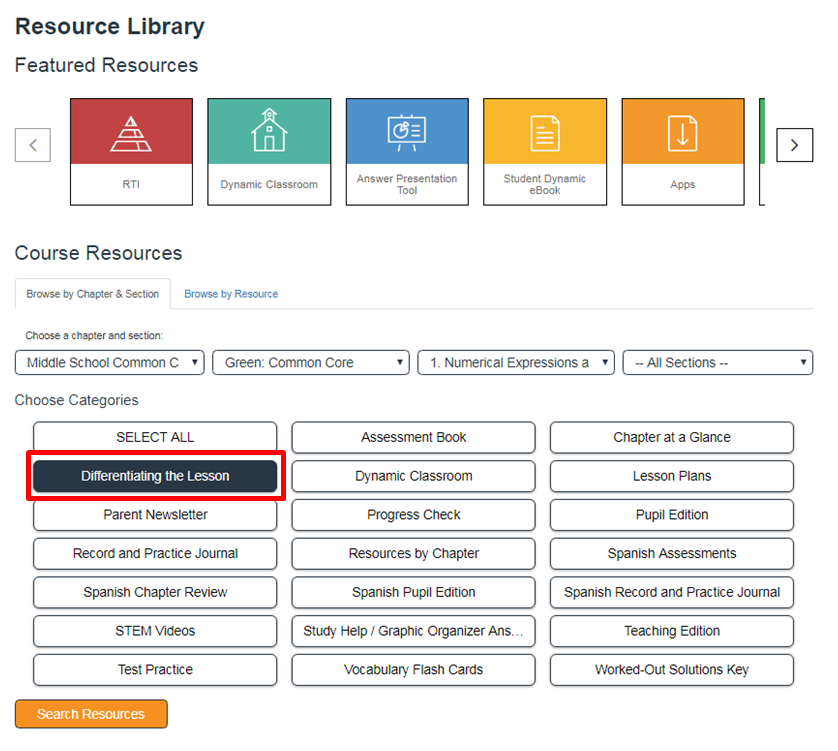
Task: Choose the Vocabulary Flash Cards category
Action: pos(413,670)
